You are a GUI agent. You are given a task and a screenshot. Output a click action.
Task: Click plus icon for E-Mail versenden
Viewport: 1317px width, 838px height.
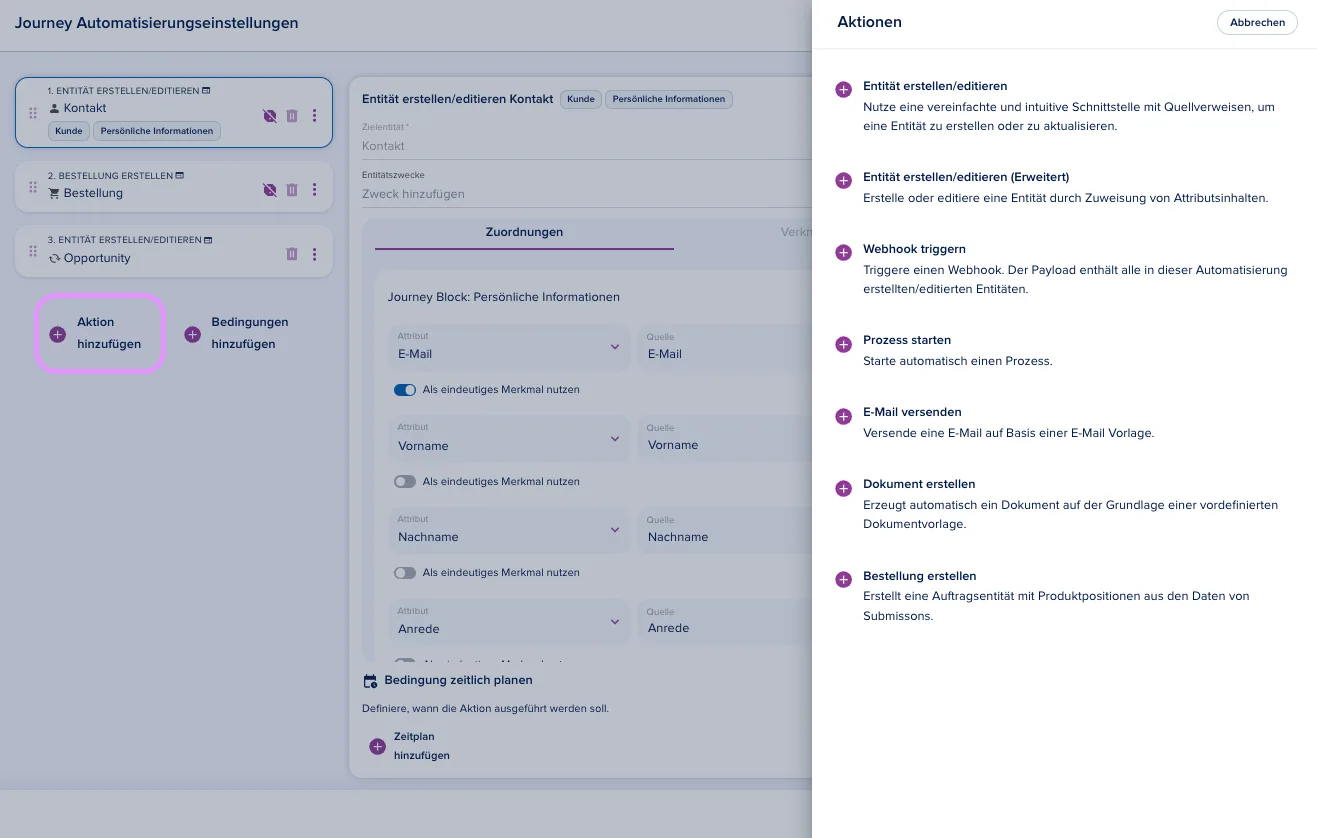click(x=843, y=415)
